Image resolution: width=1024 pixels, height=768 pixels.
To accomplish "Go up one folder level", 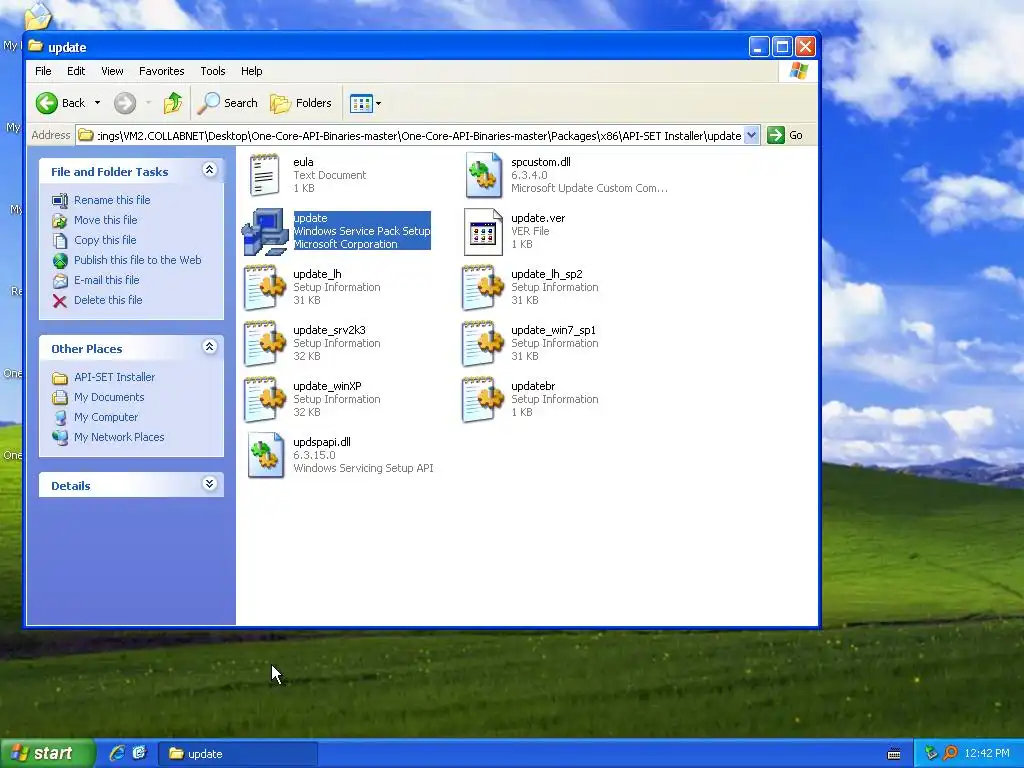I will tap(173, 103).
